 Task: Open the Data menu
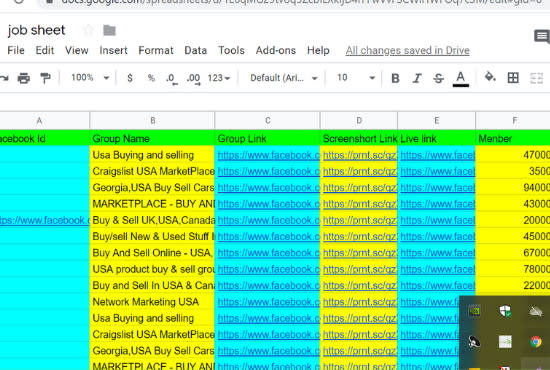click(195, 51)
